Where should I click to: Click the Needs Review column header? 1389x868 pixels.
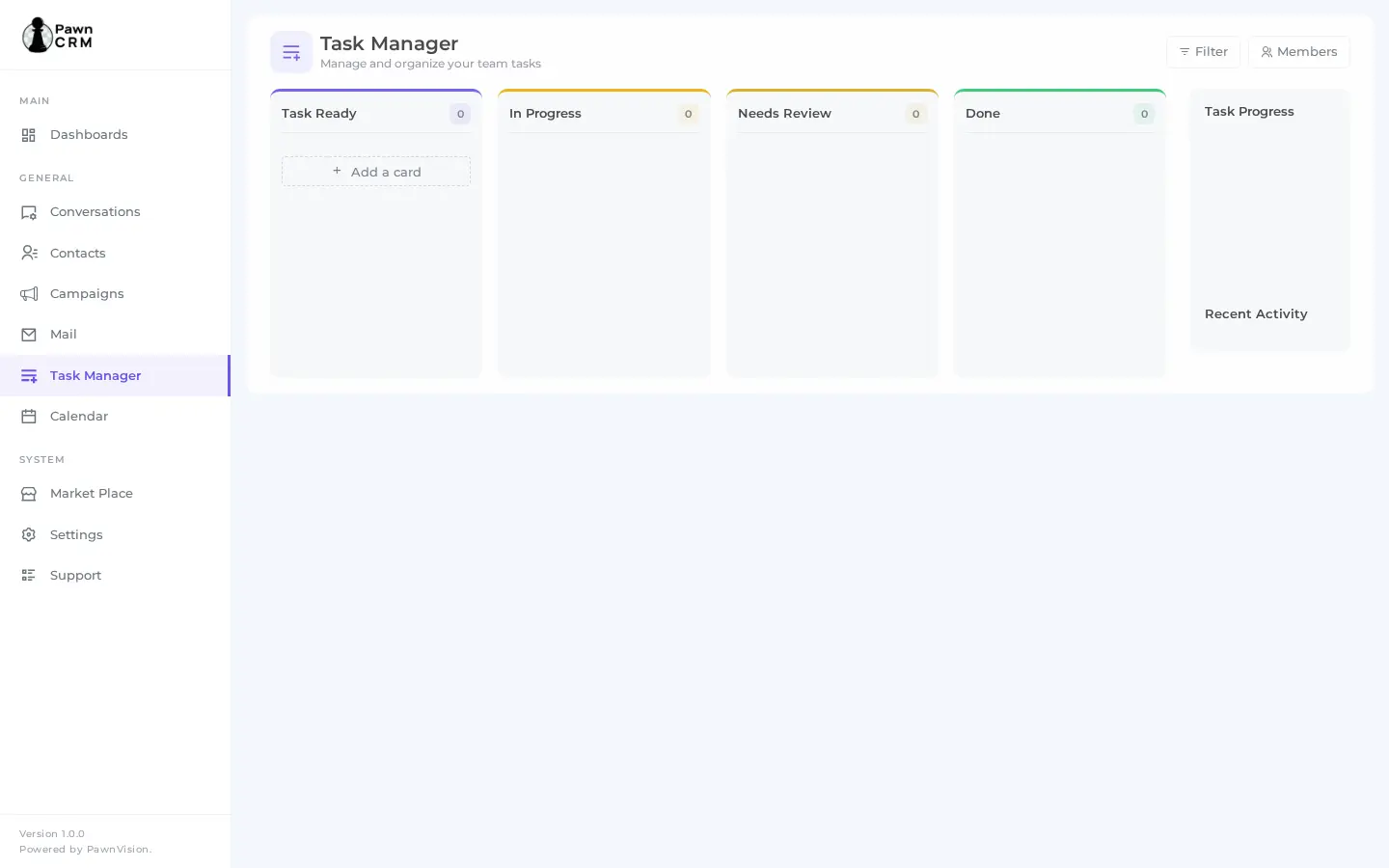pyautogui.click(x=784, y=113)
